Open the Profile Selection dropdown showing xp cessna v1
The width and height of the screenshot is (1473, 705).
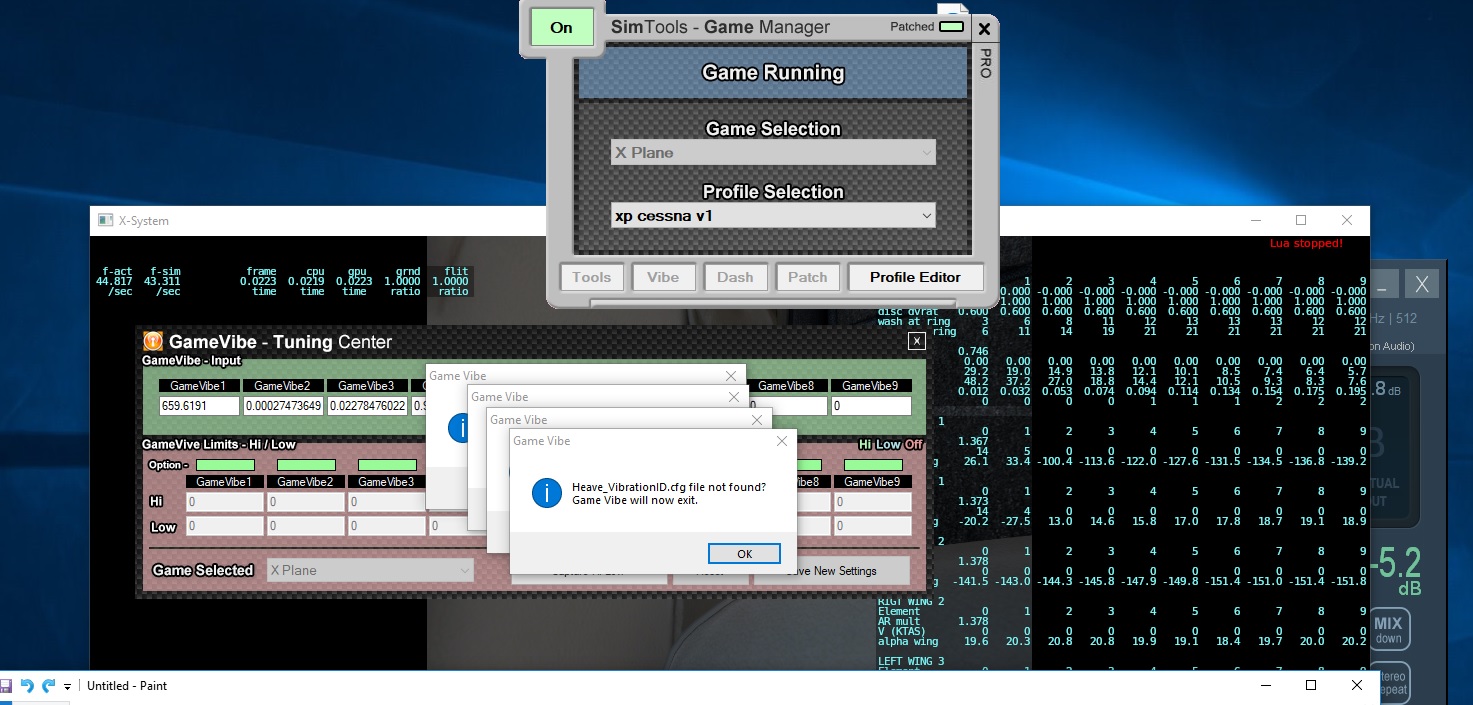[x=773, y=216]
